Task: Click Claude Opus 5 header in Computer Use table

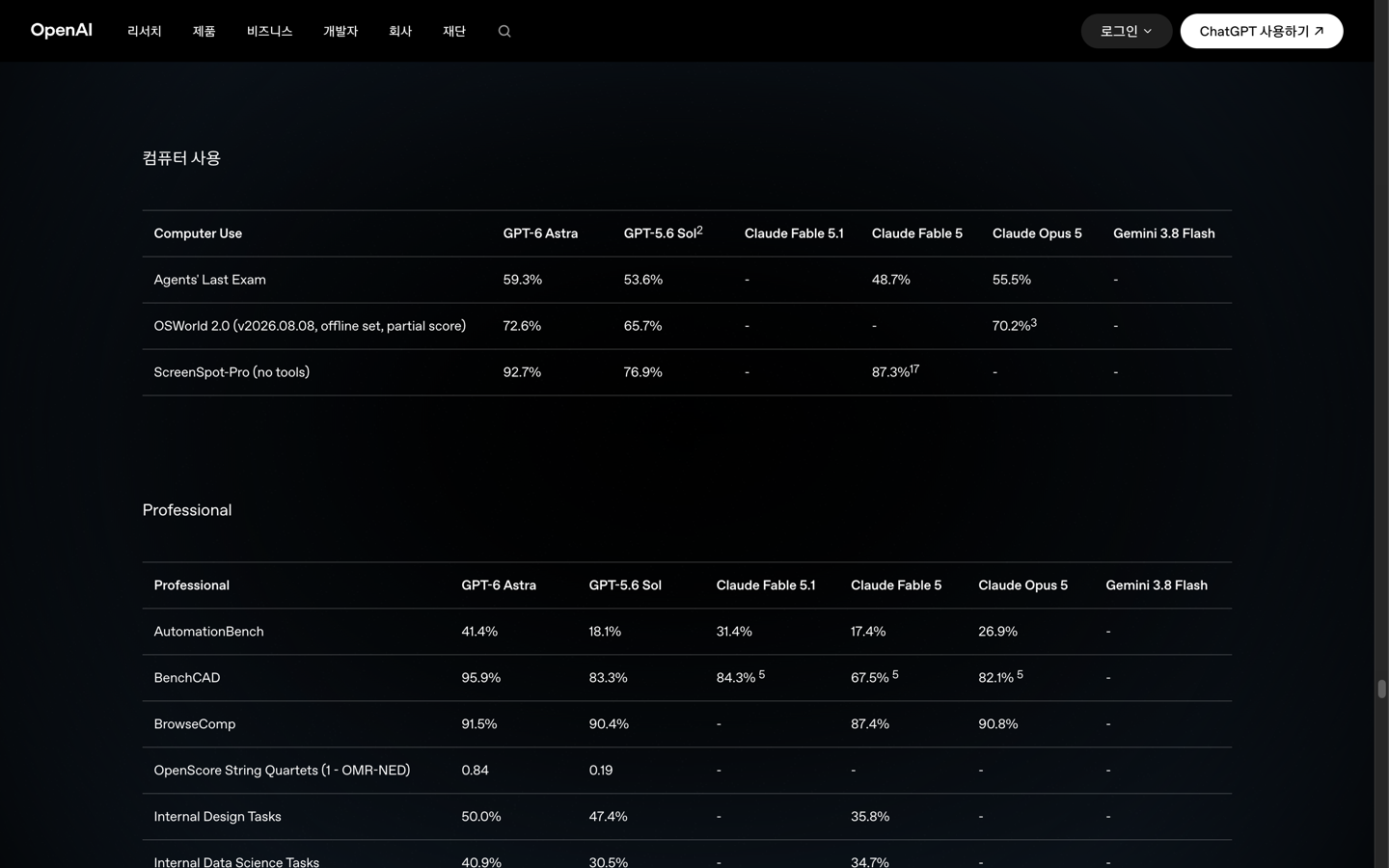Action: [1037, 233]
